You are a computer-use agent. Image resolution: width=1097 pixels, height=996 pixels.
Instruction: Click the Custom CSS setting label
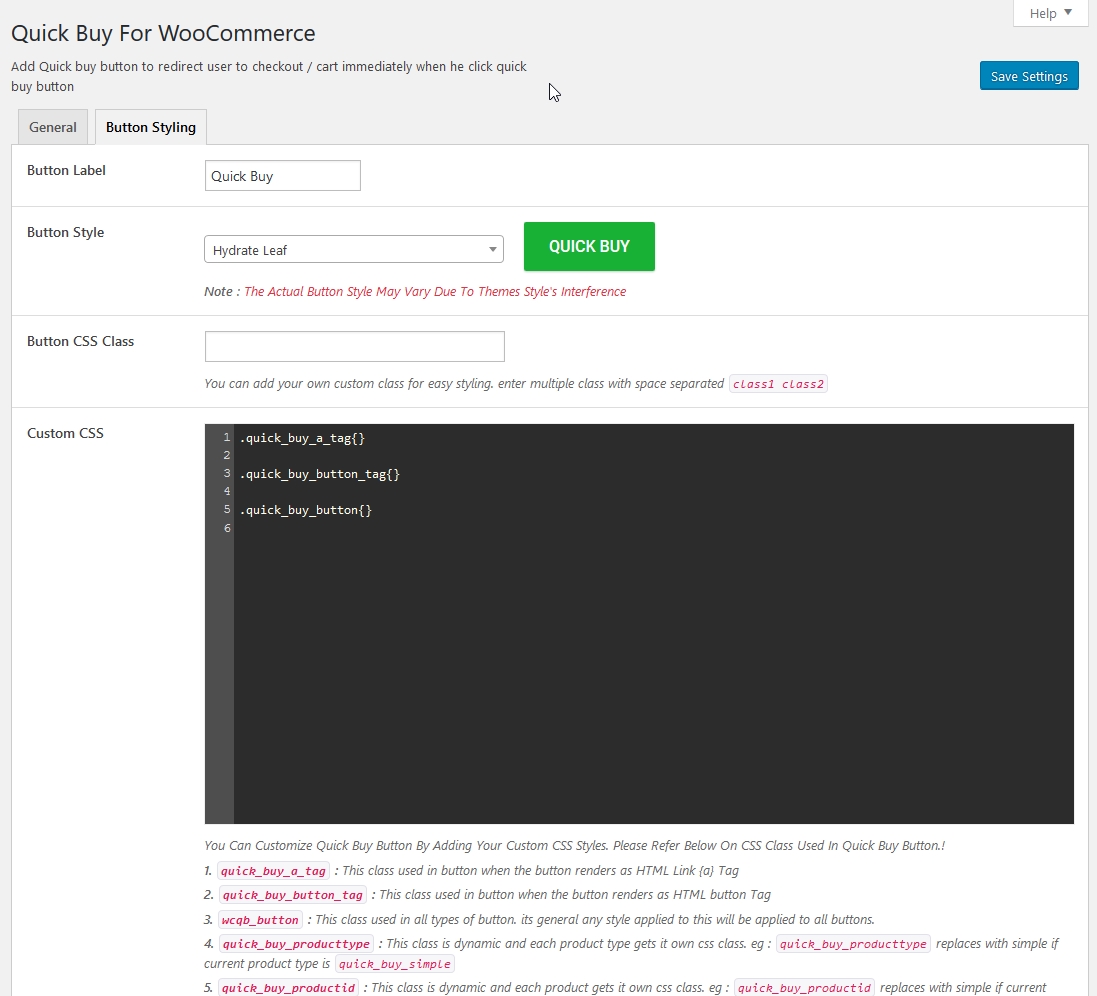[65, 433]
